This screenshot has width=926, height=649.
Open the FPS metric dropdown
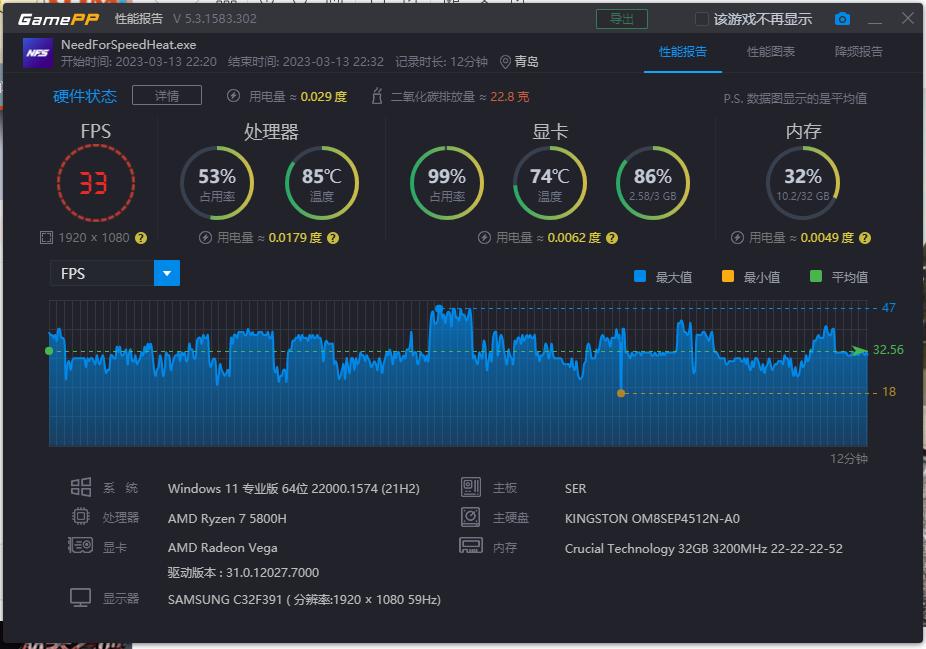point(166,272)
